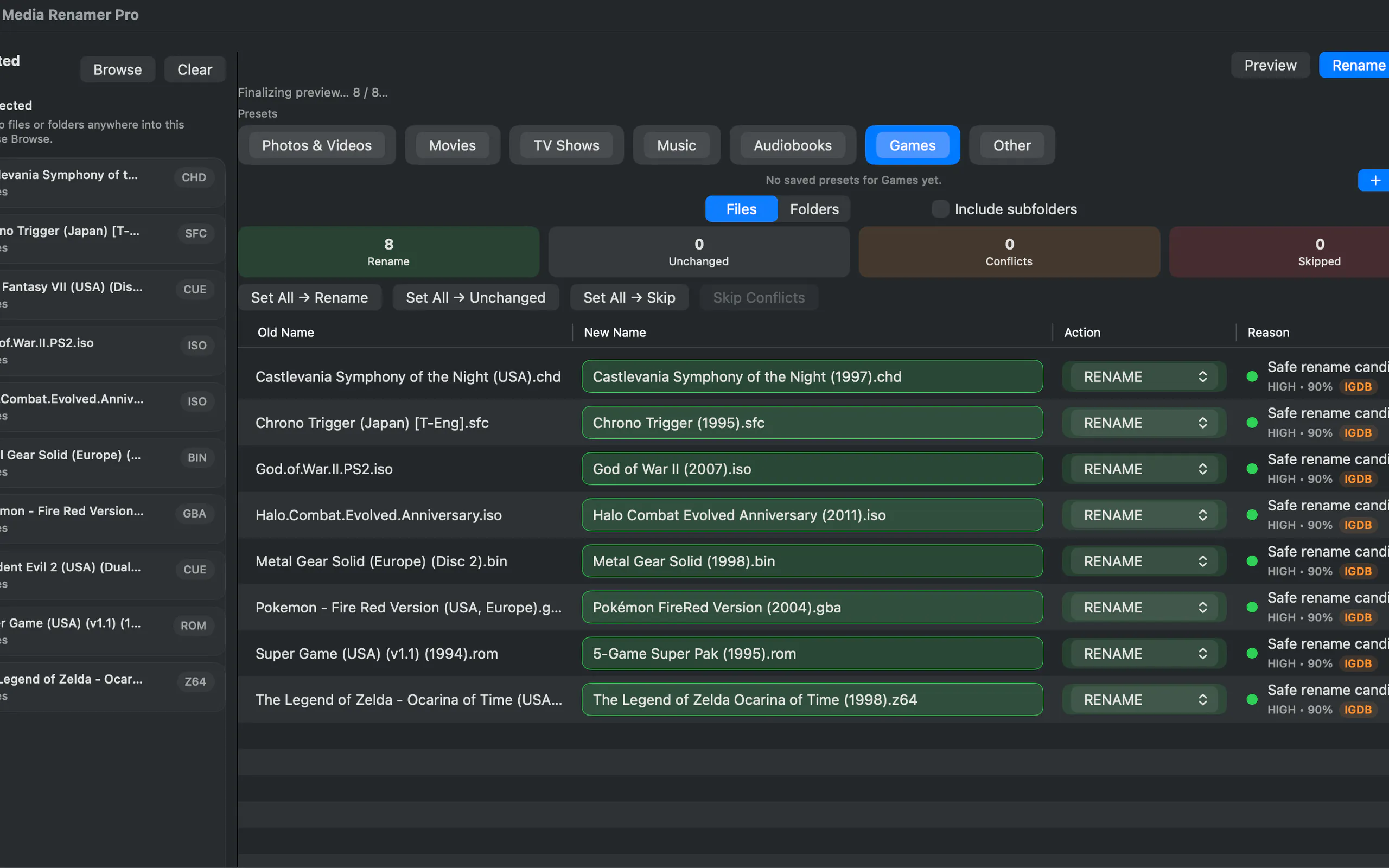
Task: Click the SFC format badge in sidebar
Action: (196, 234)
